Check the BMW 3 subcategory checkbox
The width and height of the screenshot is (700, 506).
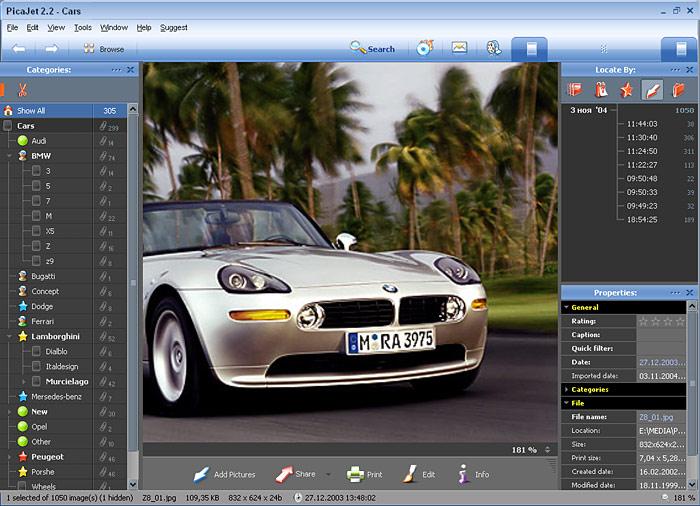pyautogui.click(x=36, y=171)
